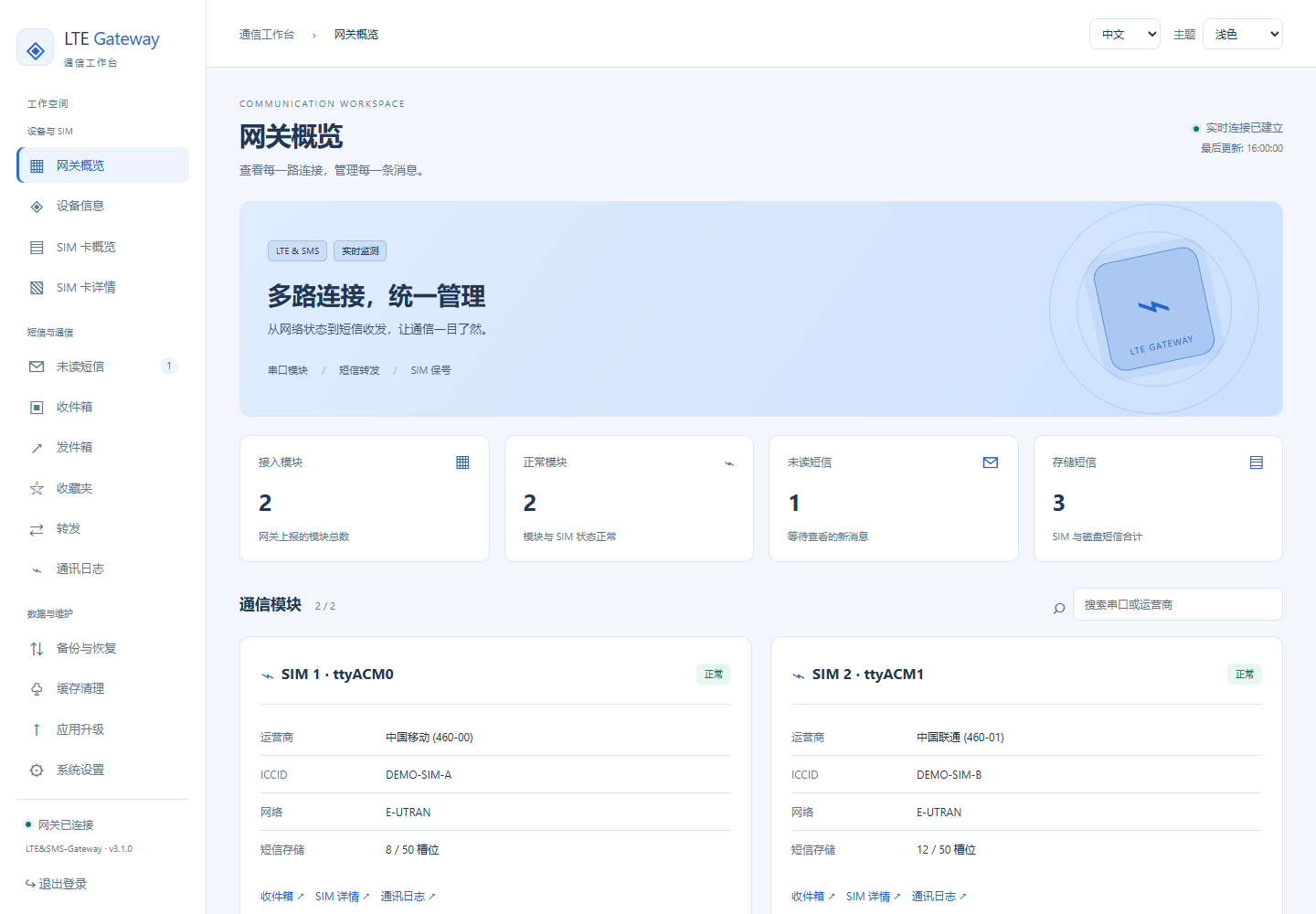Open SIM 1 通讯日志 link
The image size is (1316, 914).
pyautogui.click(x=409, y=897)
